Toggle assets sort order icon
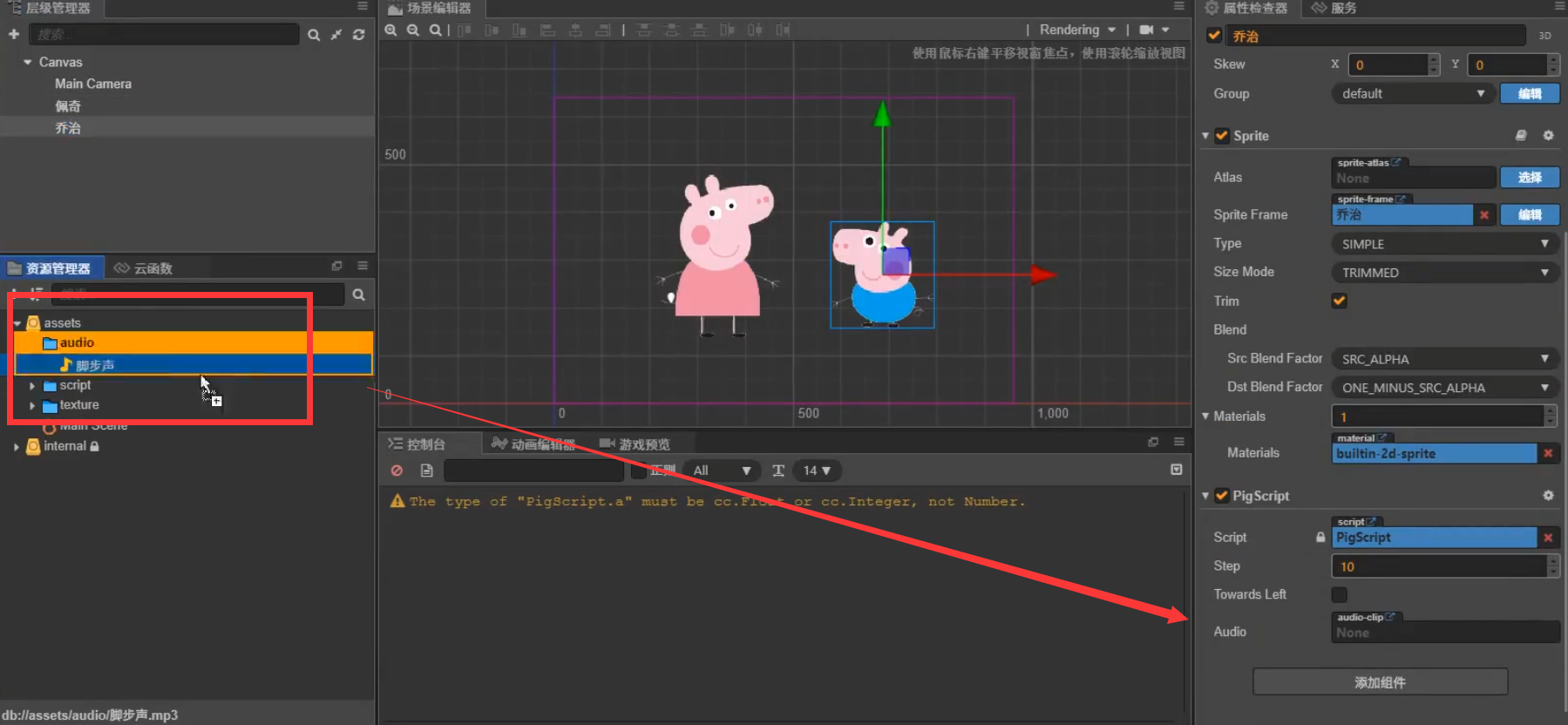 (36, 293)
